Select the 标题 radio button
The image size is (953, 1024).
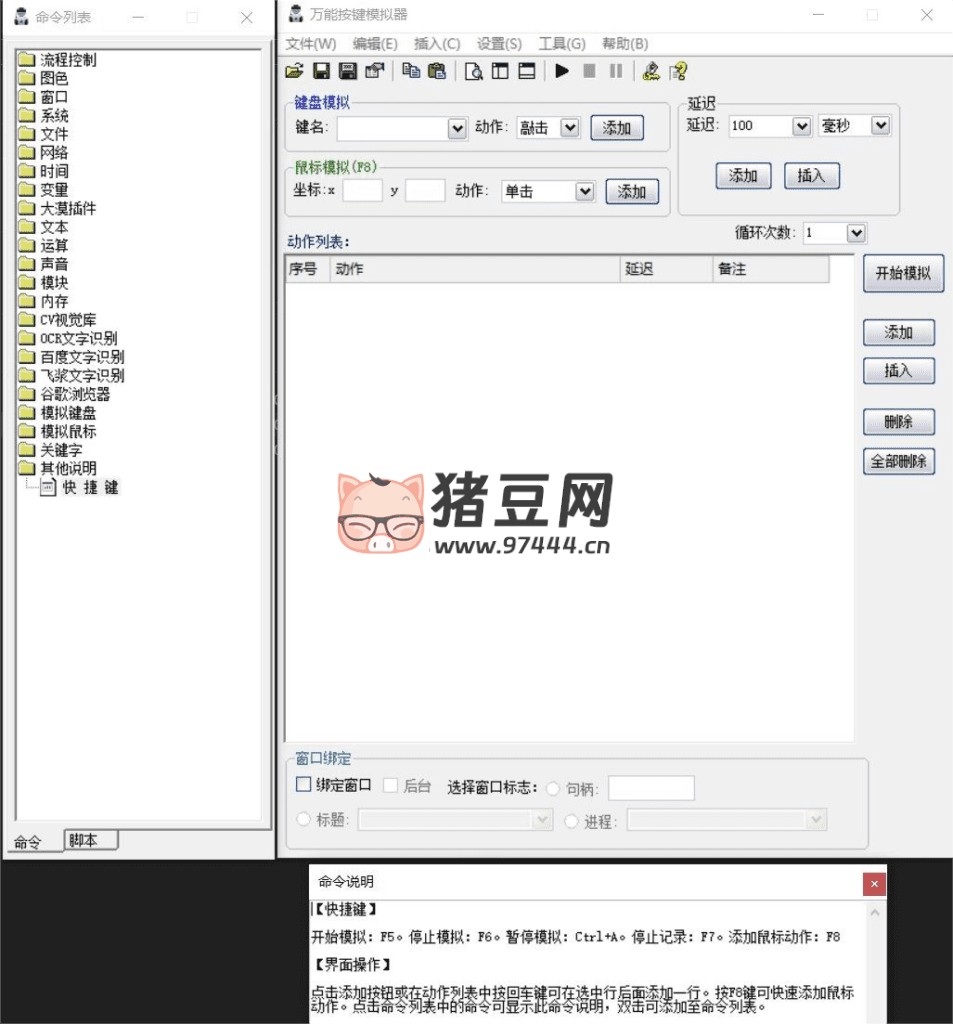(x=305, y=820)
